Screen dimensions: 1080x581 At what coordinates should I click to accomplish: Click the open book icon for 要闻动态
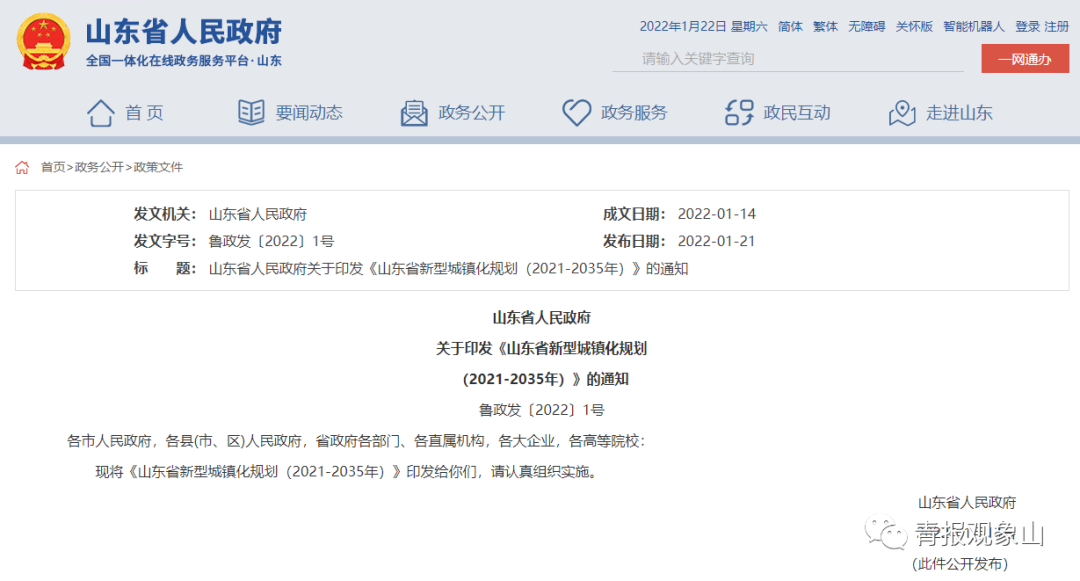[x=251, y=113]
